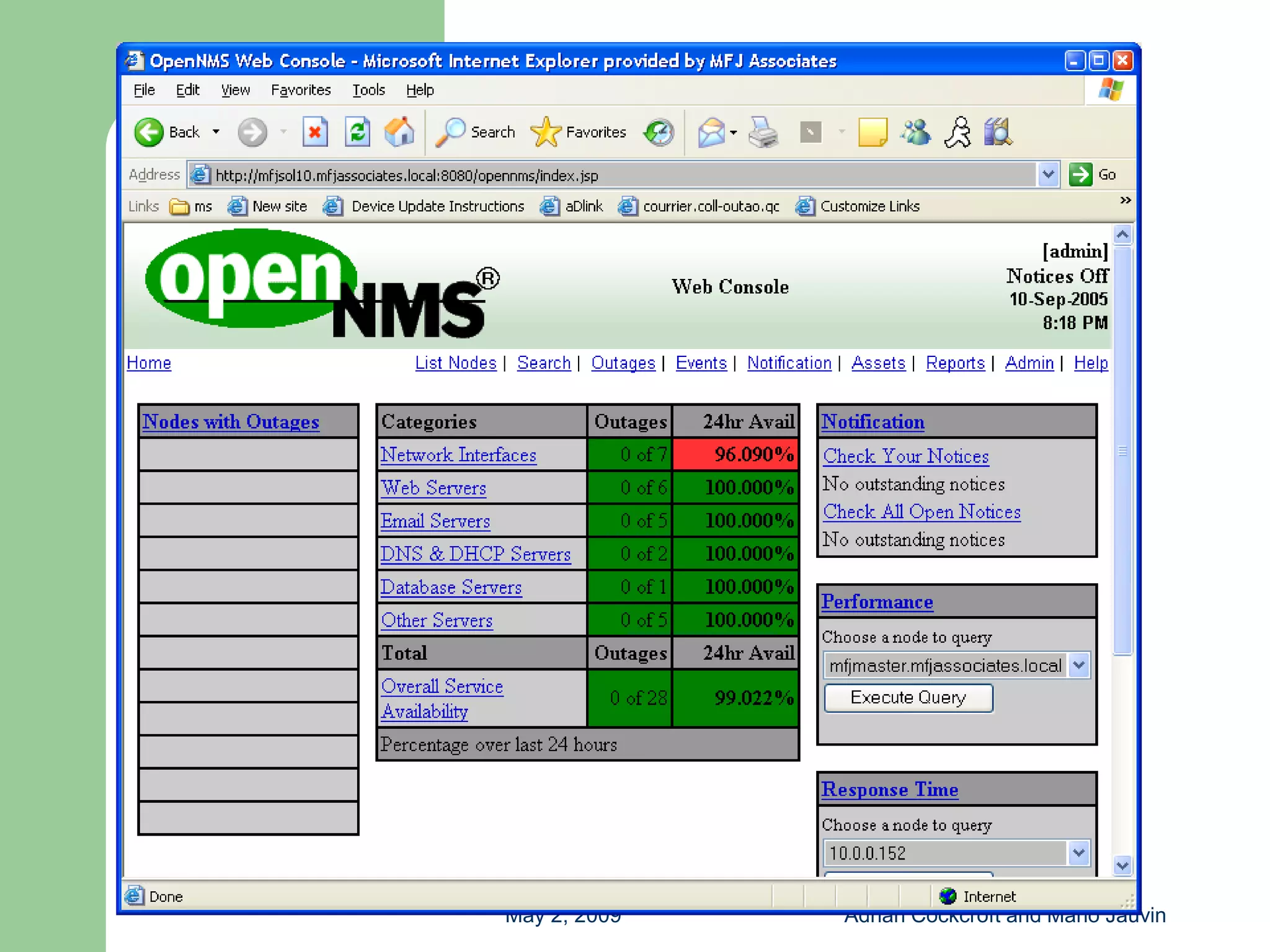Click the yellow Discuss note icon
The height and width of the screenshot is (952, 1270).
(x=873, y=132)
